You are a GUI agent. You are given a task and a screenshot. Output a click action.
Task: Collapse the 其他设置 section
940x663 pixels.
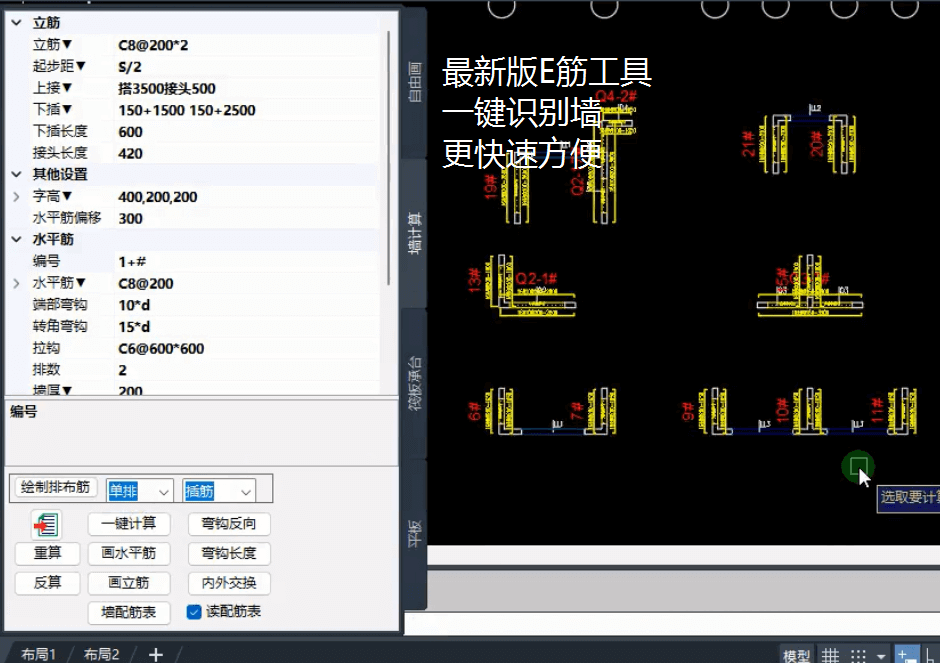click(x=16, y=175)
